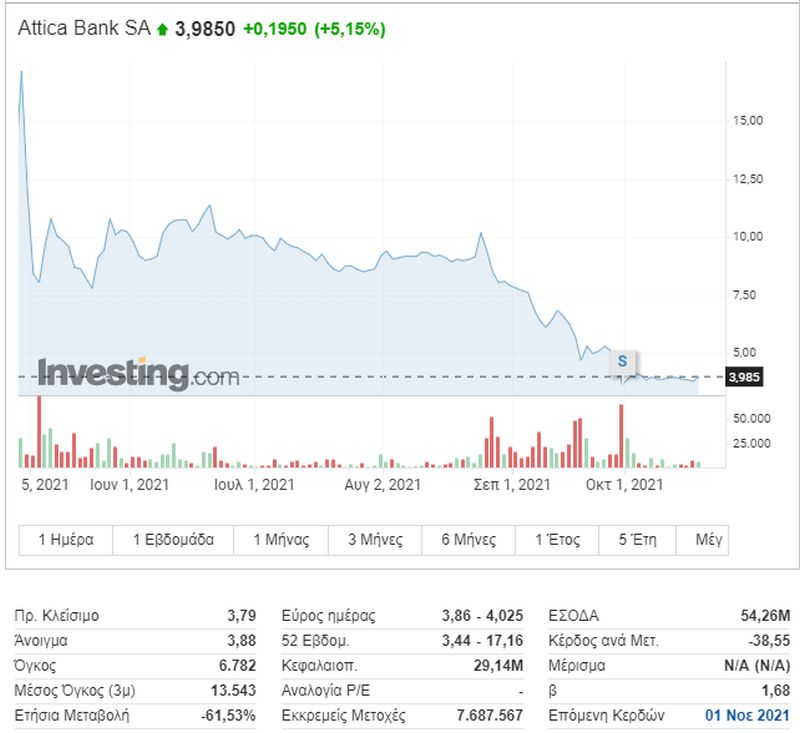The height and width of the screenshot is (733, 800).
Task: Click the yearly change value -61,53%
Action: (228, 715)
